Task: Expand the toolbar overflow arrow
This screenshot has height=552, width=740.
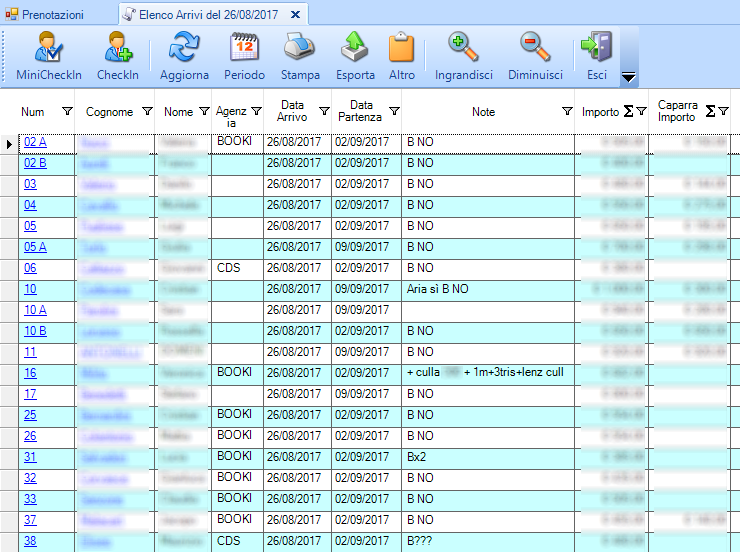Action: click(x=629, y=77)
